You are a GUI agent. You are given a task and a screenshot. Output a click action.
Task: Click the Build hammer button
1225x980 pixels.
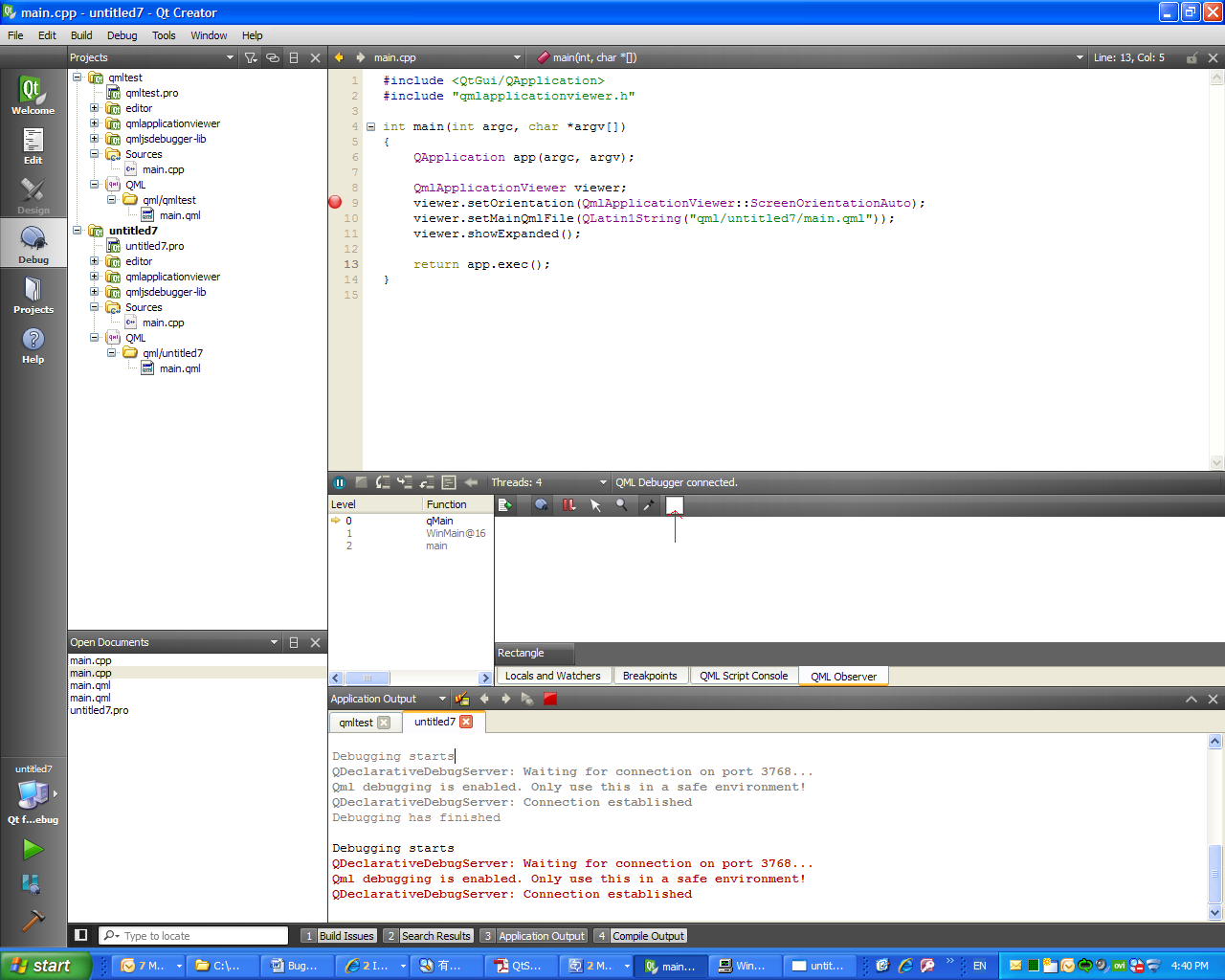point(33,920)
